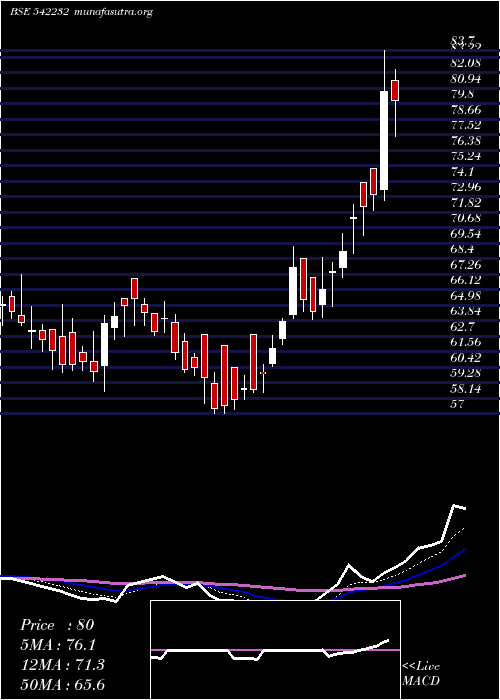Click the 74.1 price axis label
The height and width of the screenshot is (700, 500).
pyautogui.click(x=462, y=172)
